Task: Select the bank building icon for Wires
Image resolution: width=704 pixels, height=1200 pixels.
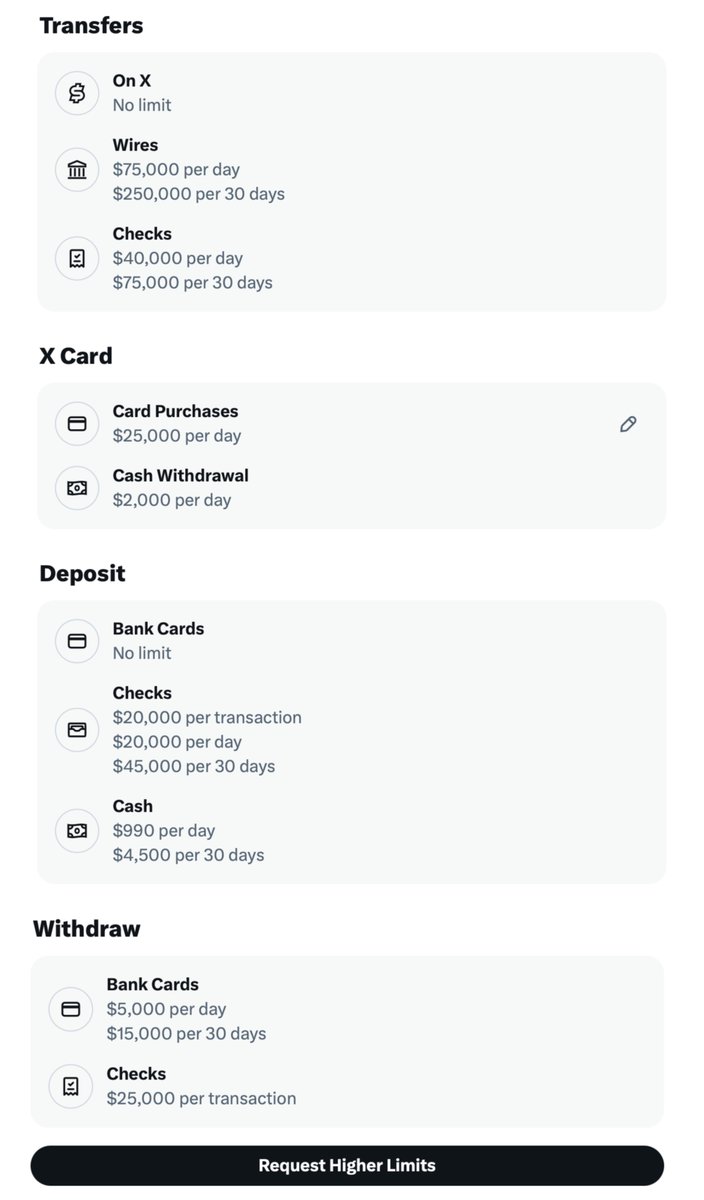Action: tap(77, 170)
